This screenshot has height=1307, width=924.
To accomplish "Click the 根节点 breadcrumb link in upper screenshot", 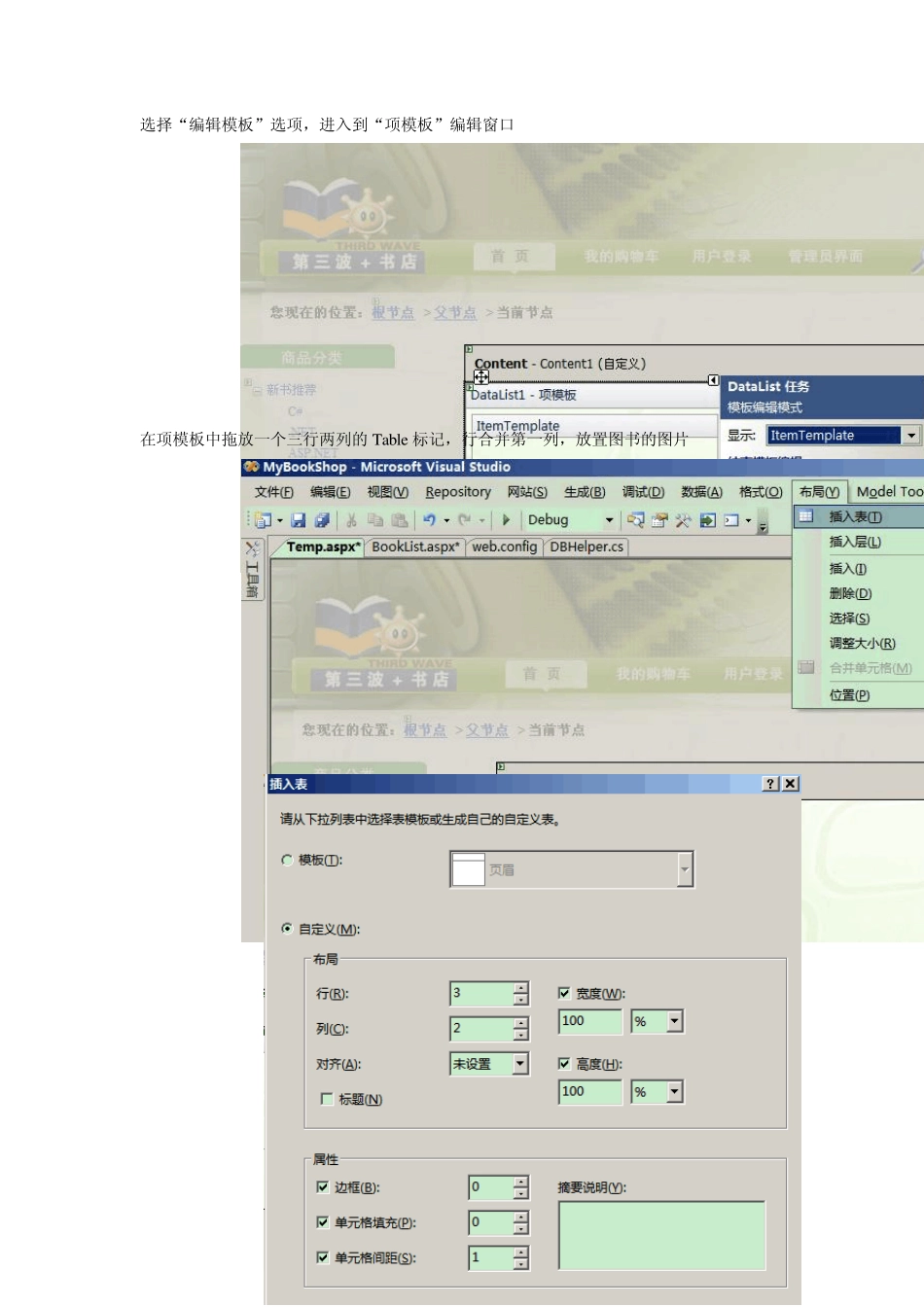I will pyautogui.click(x=393, y=312).
